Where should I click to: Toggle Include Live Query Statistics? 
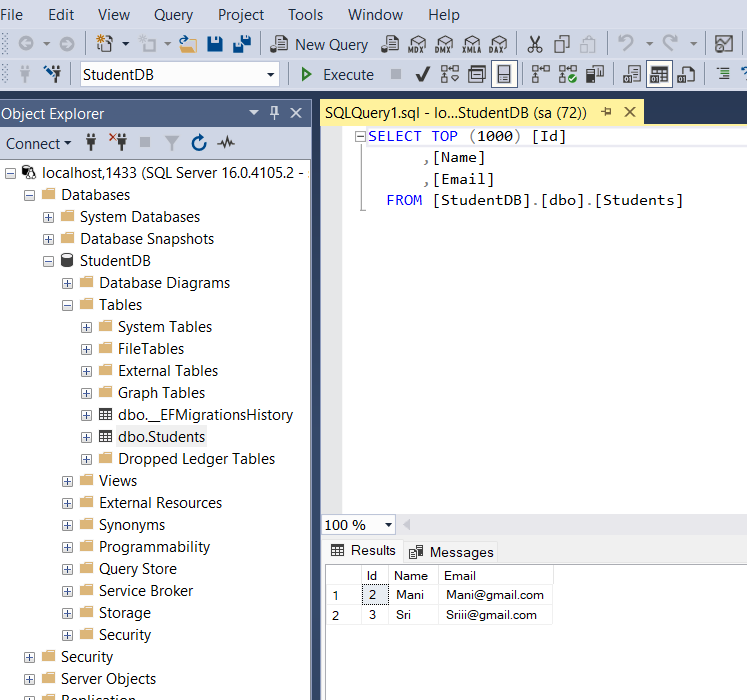[x=568, y=74]
